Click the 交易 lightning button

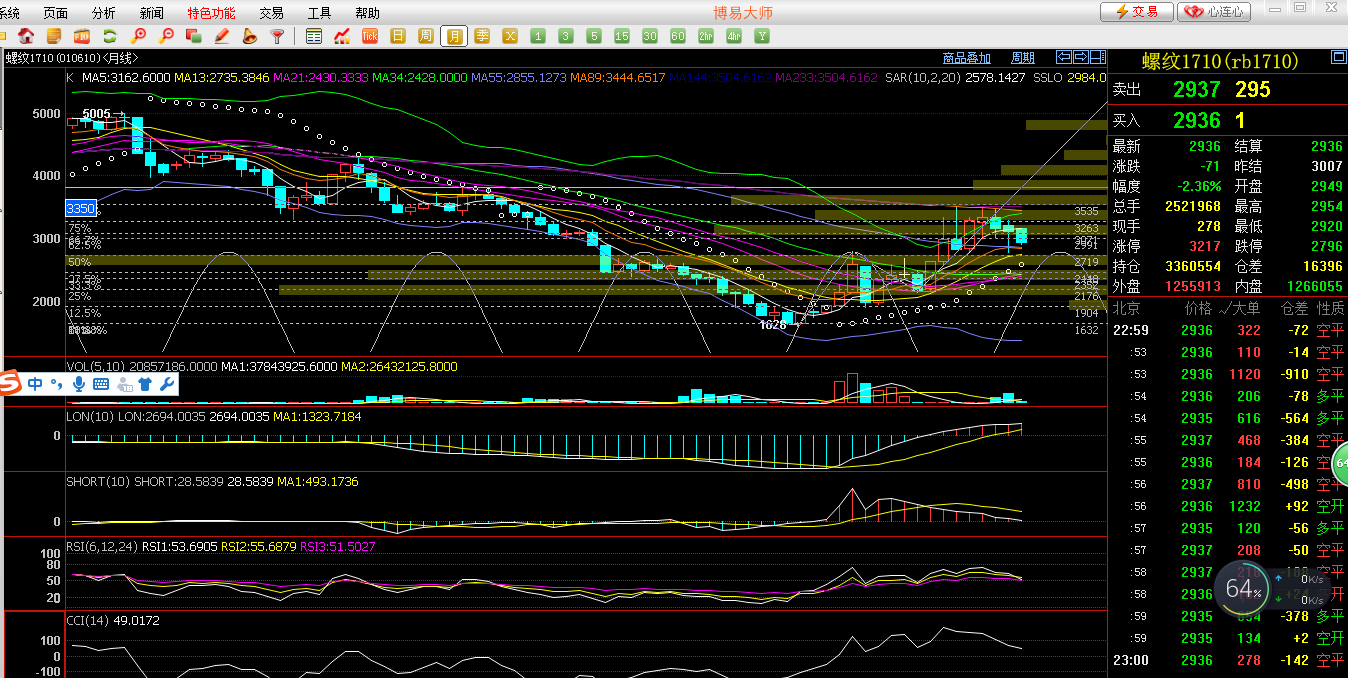tap(1137, 12)
